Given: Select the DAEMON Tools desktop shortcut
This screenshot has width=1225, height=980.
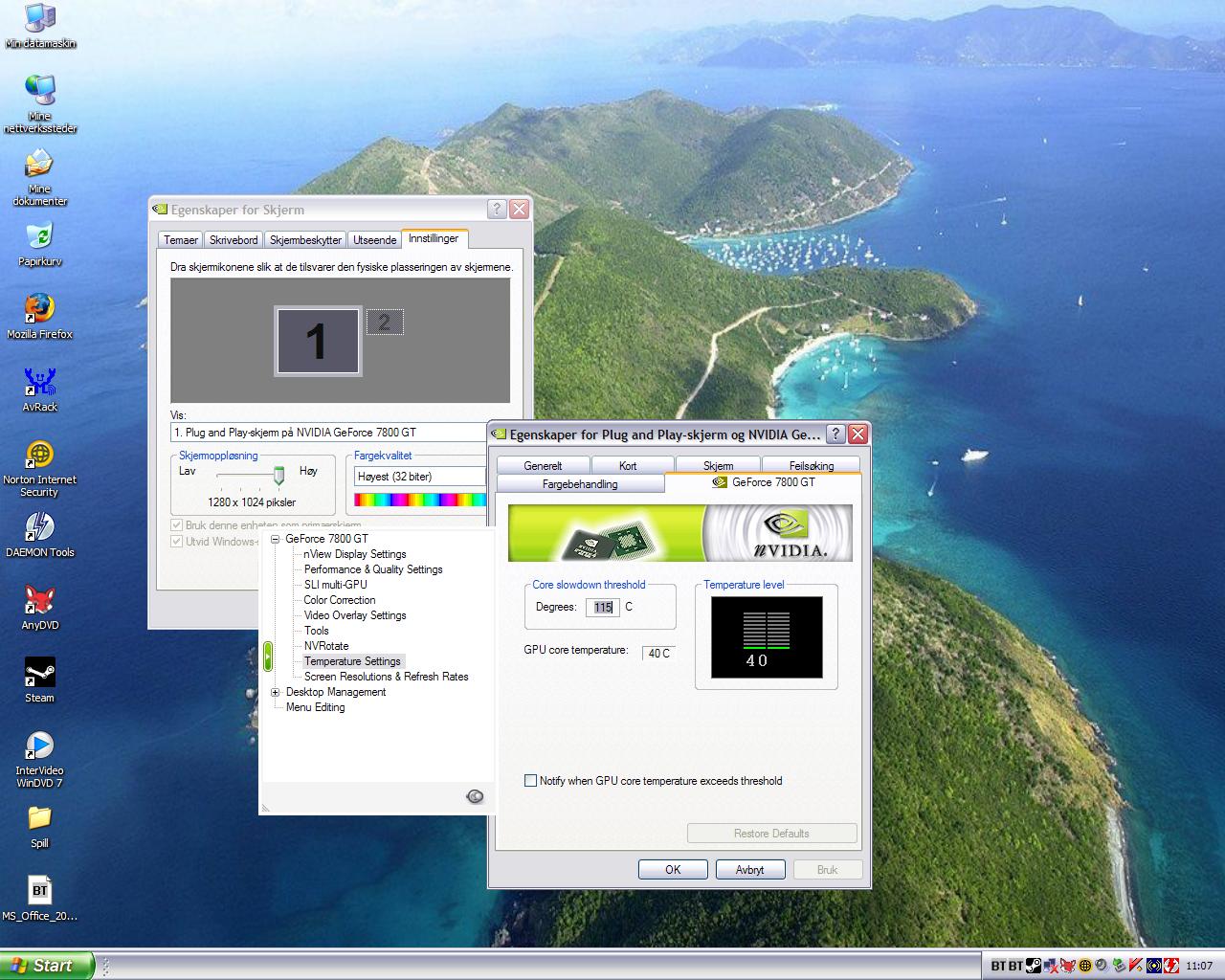Looking at the screenshot, I should 39,534.
